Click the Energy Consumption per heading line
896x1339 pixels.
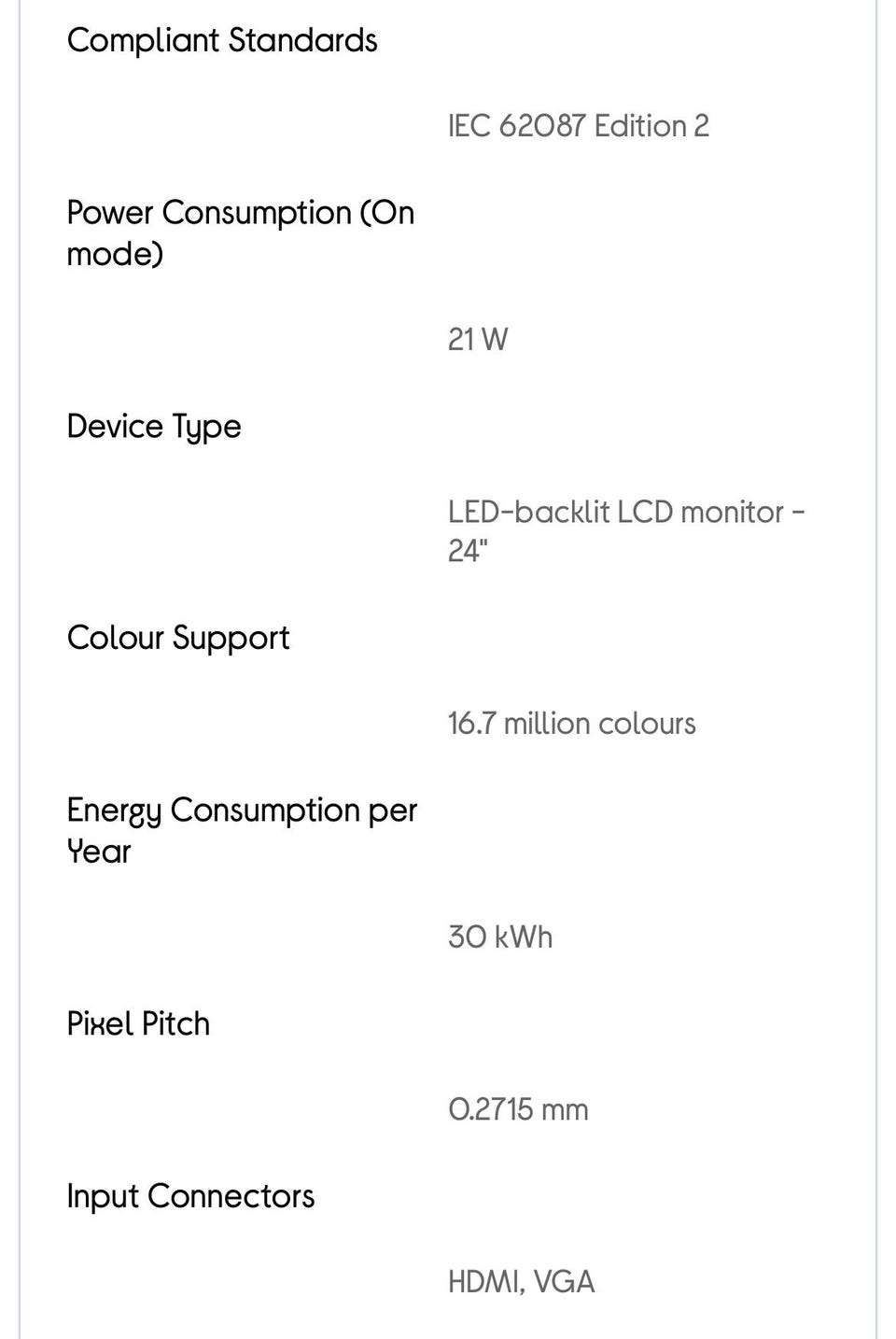[x=242, y=810]
